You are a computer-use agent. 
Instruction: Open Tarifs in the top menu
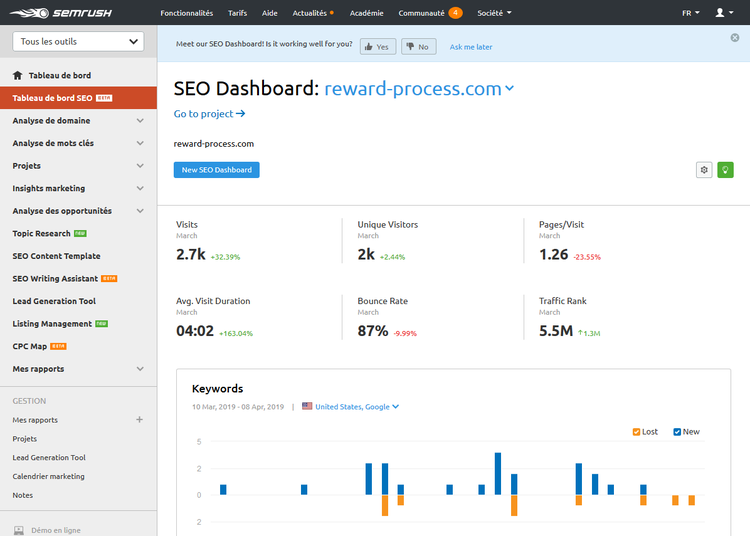[237, 13]
